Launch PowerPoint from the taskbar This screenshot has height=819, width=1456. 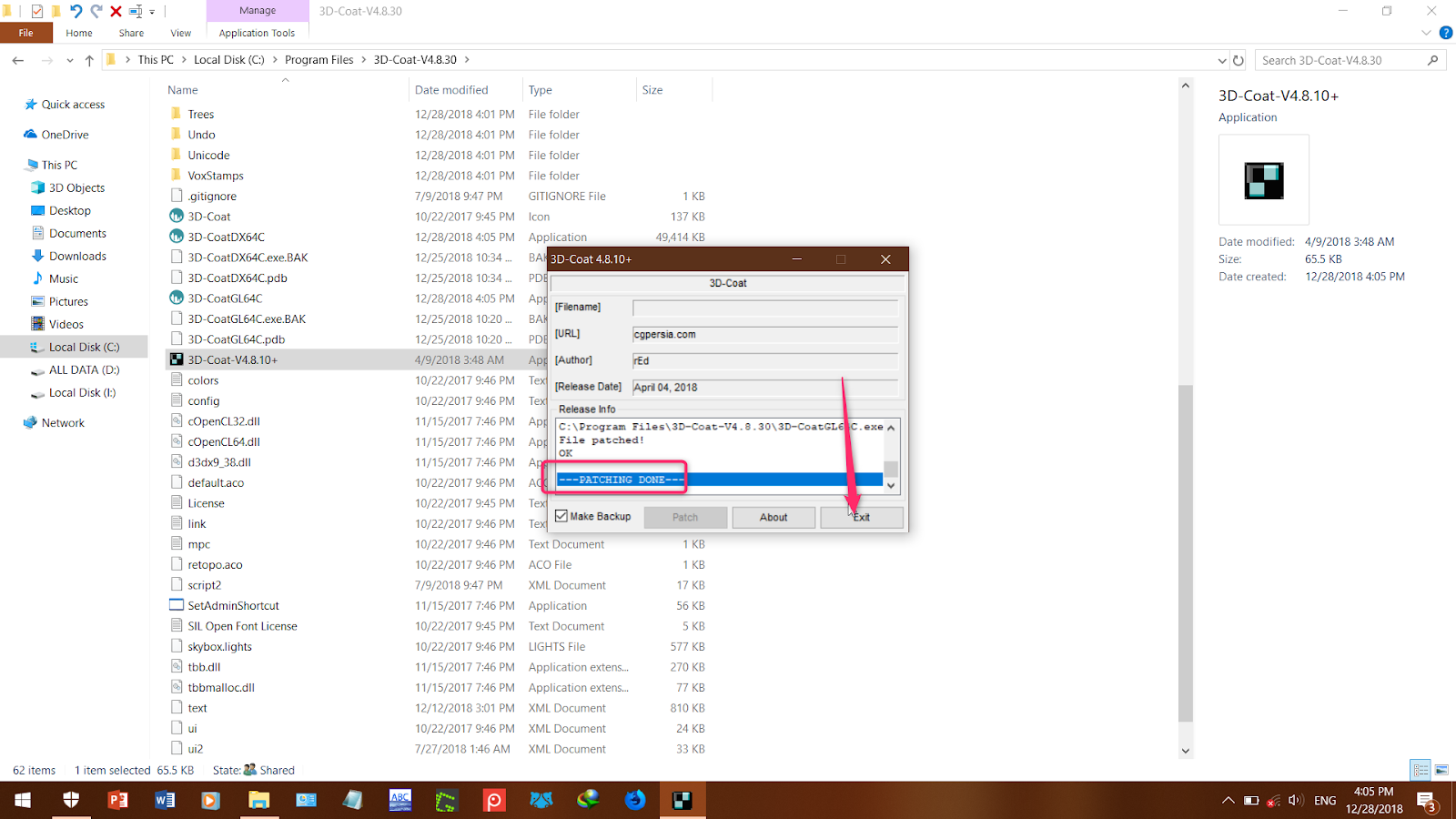pyautogui.click(x=118, y=800)
